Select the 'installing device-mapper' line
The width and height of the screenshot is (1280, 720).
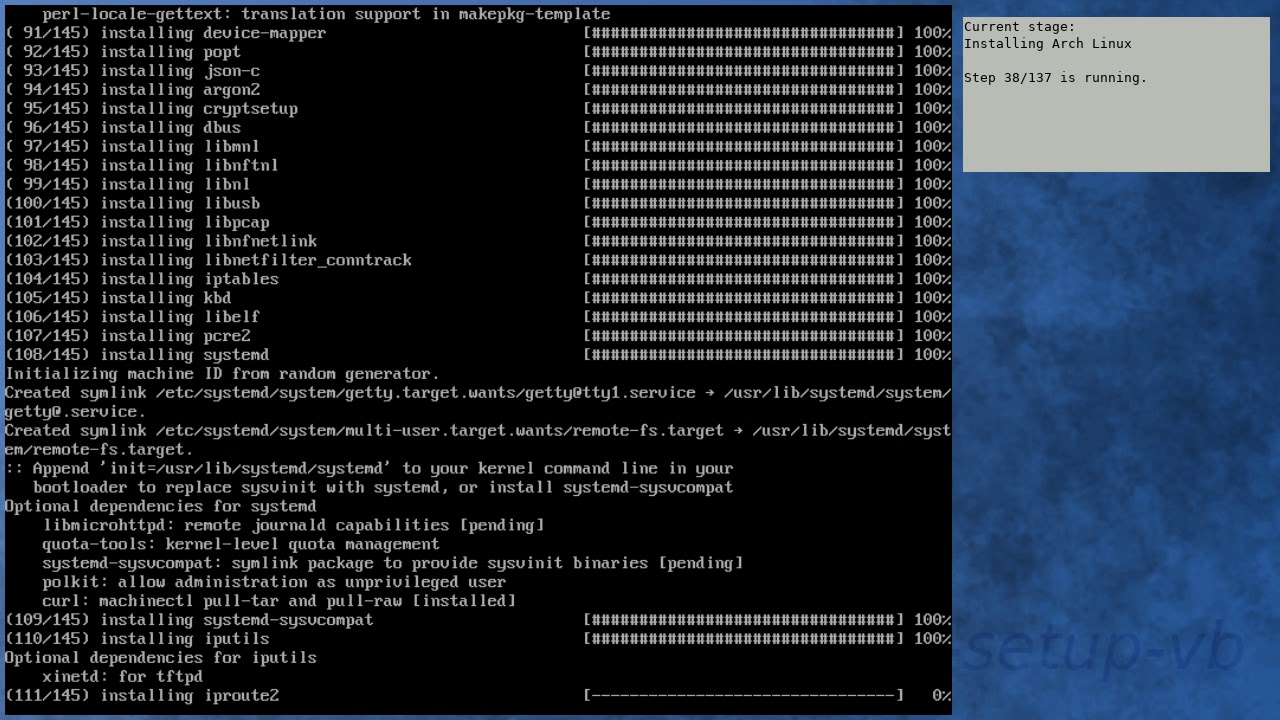478,33
